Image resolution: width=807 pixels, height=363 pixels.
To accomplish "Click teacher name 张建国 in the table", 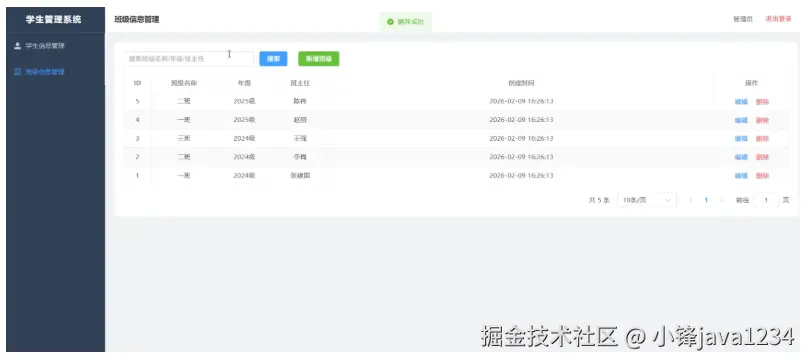I will coord(300,176).
